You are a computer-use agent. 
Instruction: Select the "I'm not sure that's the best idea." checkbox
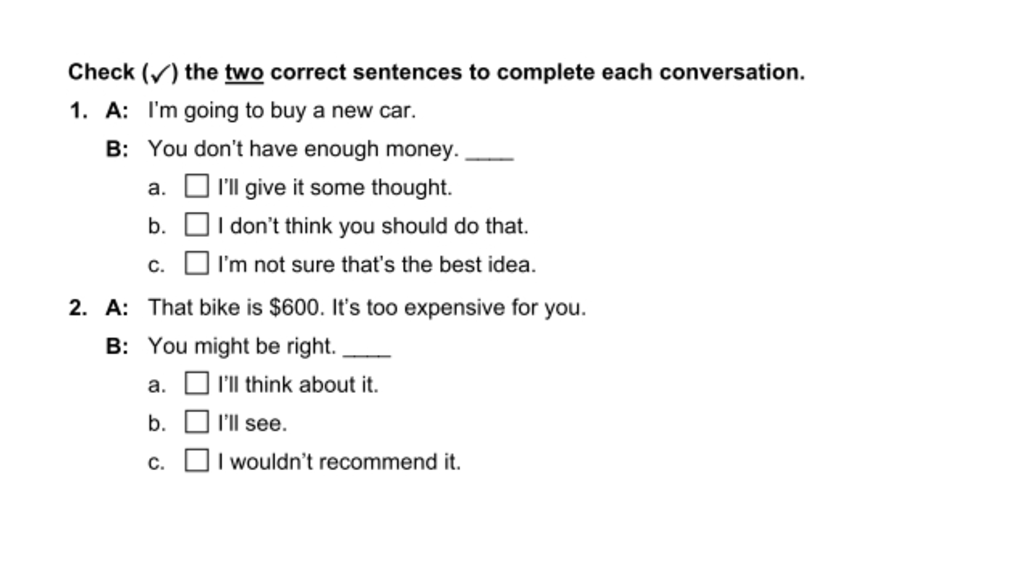(x=197, y=263)
